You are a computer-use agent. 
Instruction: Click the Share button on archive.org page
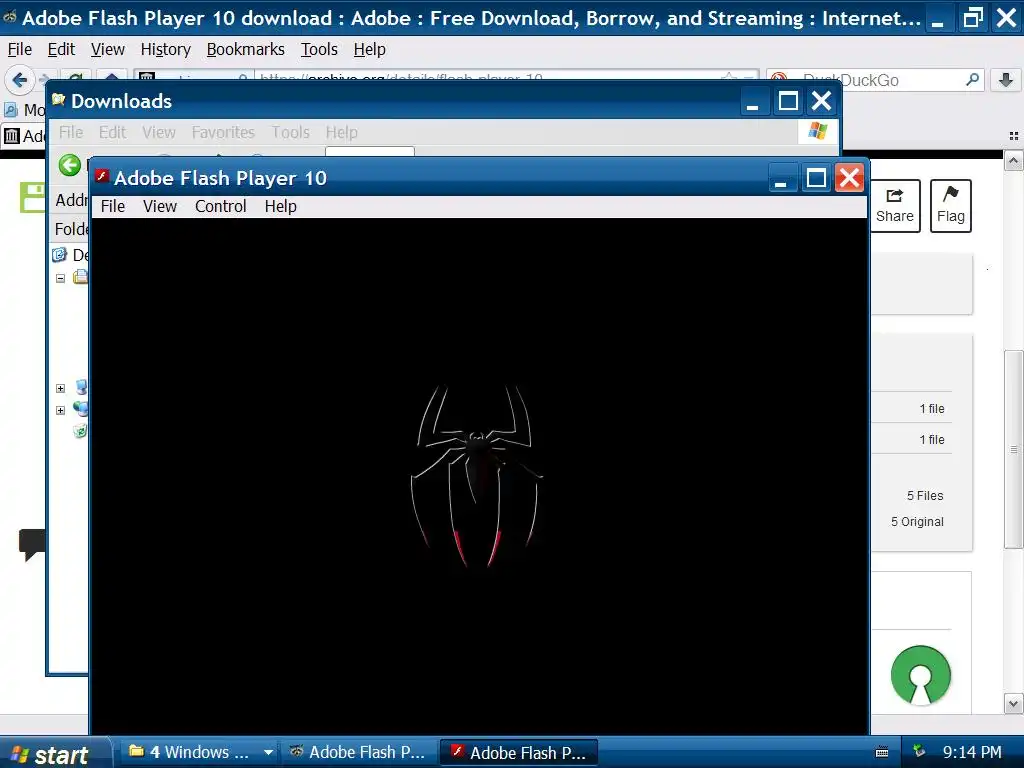894,206
